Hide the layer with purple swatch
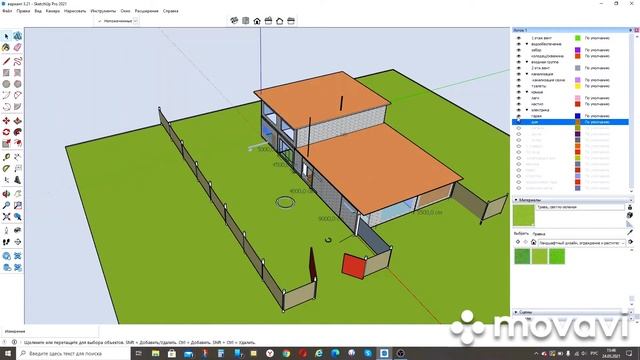 click(x=519, y=50)
